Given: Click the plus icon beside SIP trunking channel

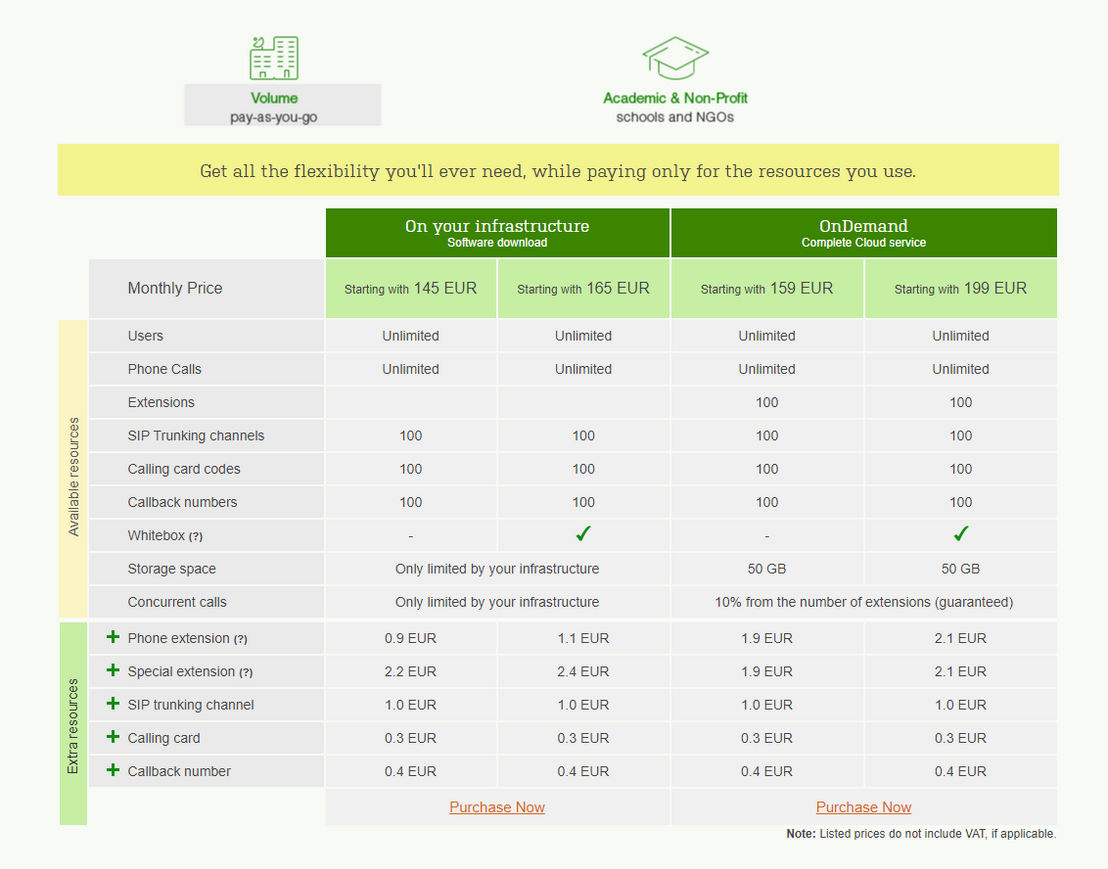Looking at the screenshot, I should click(x=112, y=704).
